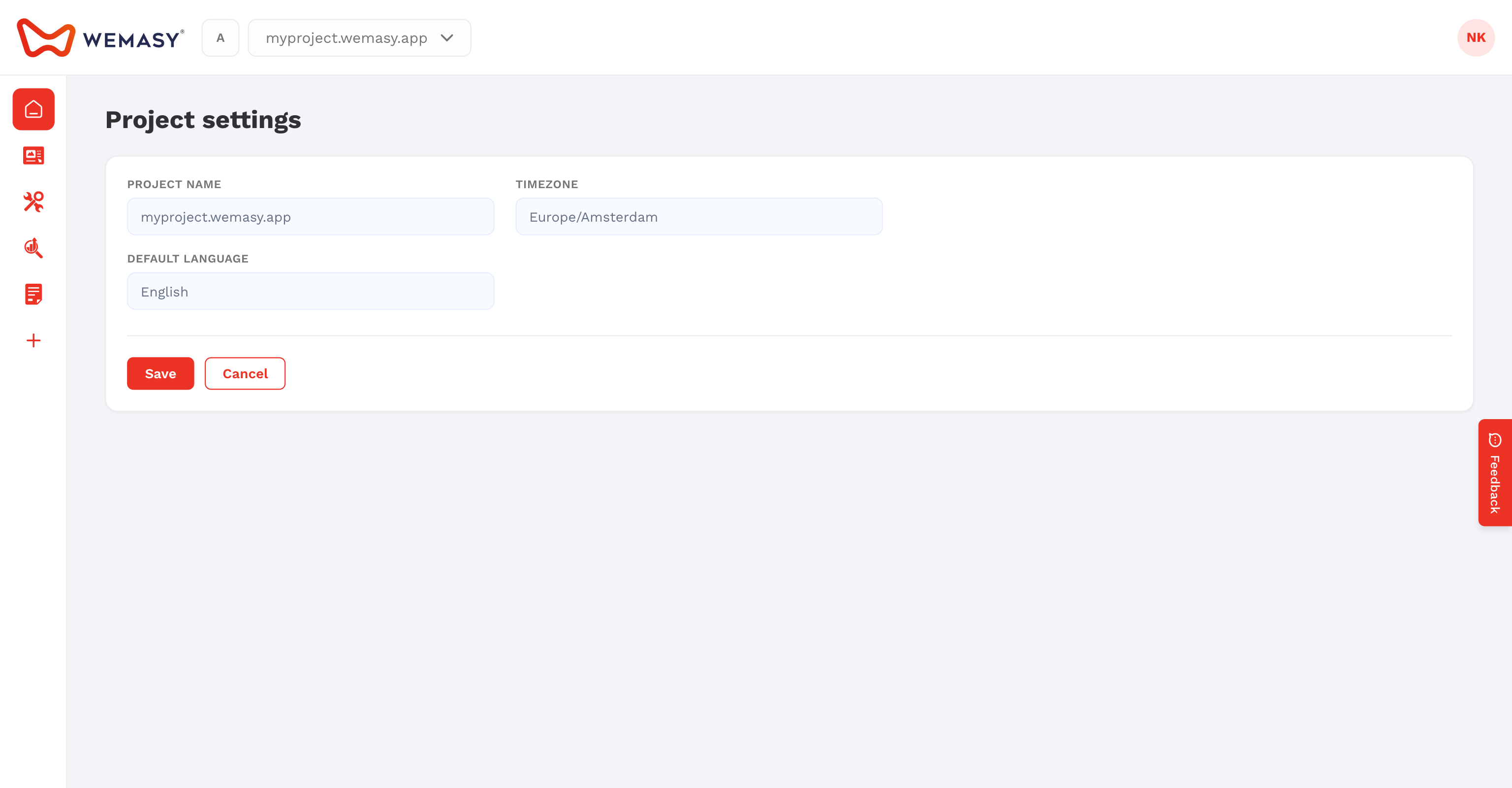Open the Timezone Europe/Amsterdam field
Viewport: 1512px width, 788px height.
click(699, 217)
